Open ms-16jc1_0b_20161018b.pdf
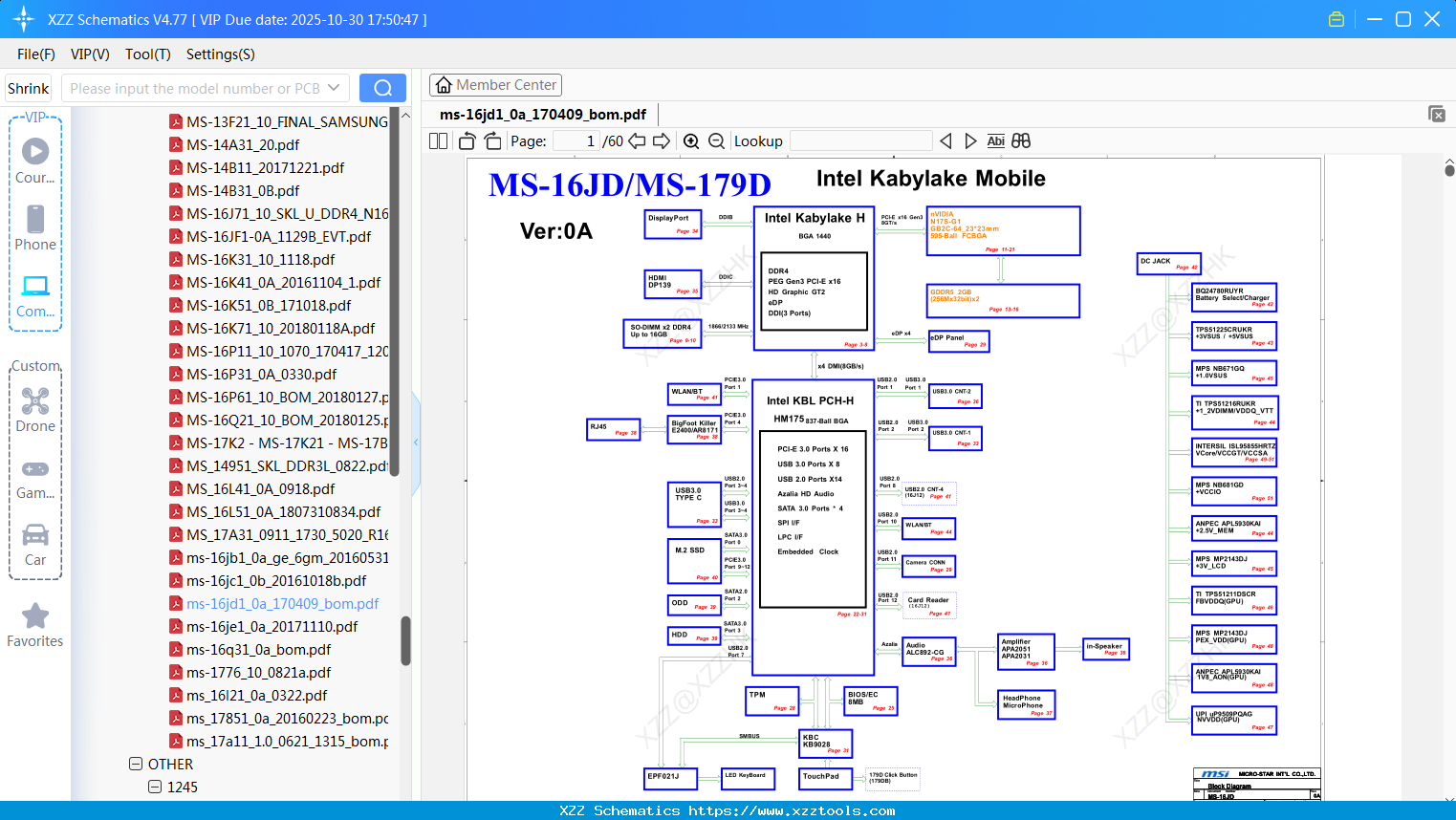 276,581
